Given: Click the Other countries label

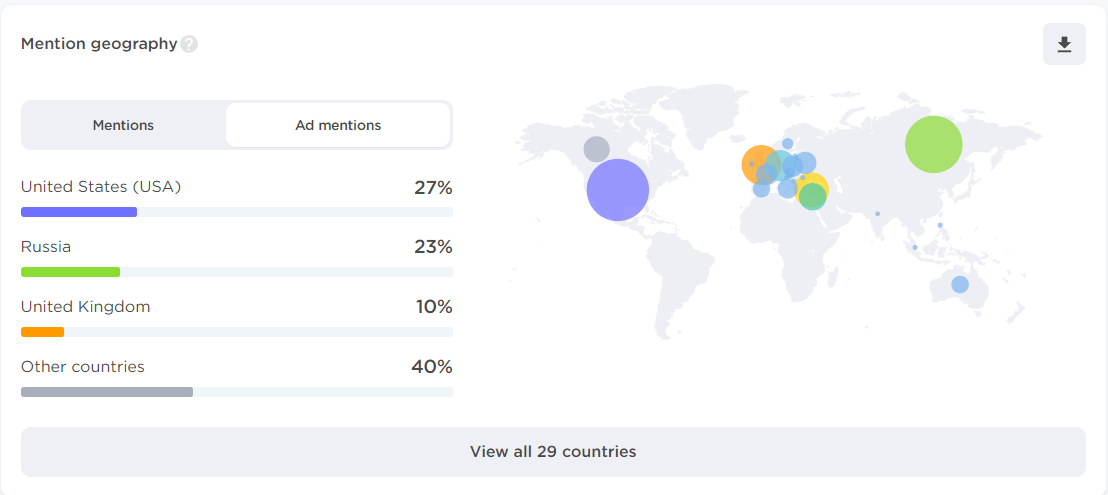Looking at the screenshot, I should pyautogui.click(x=83, y=367).
